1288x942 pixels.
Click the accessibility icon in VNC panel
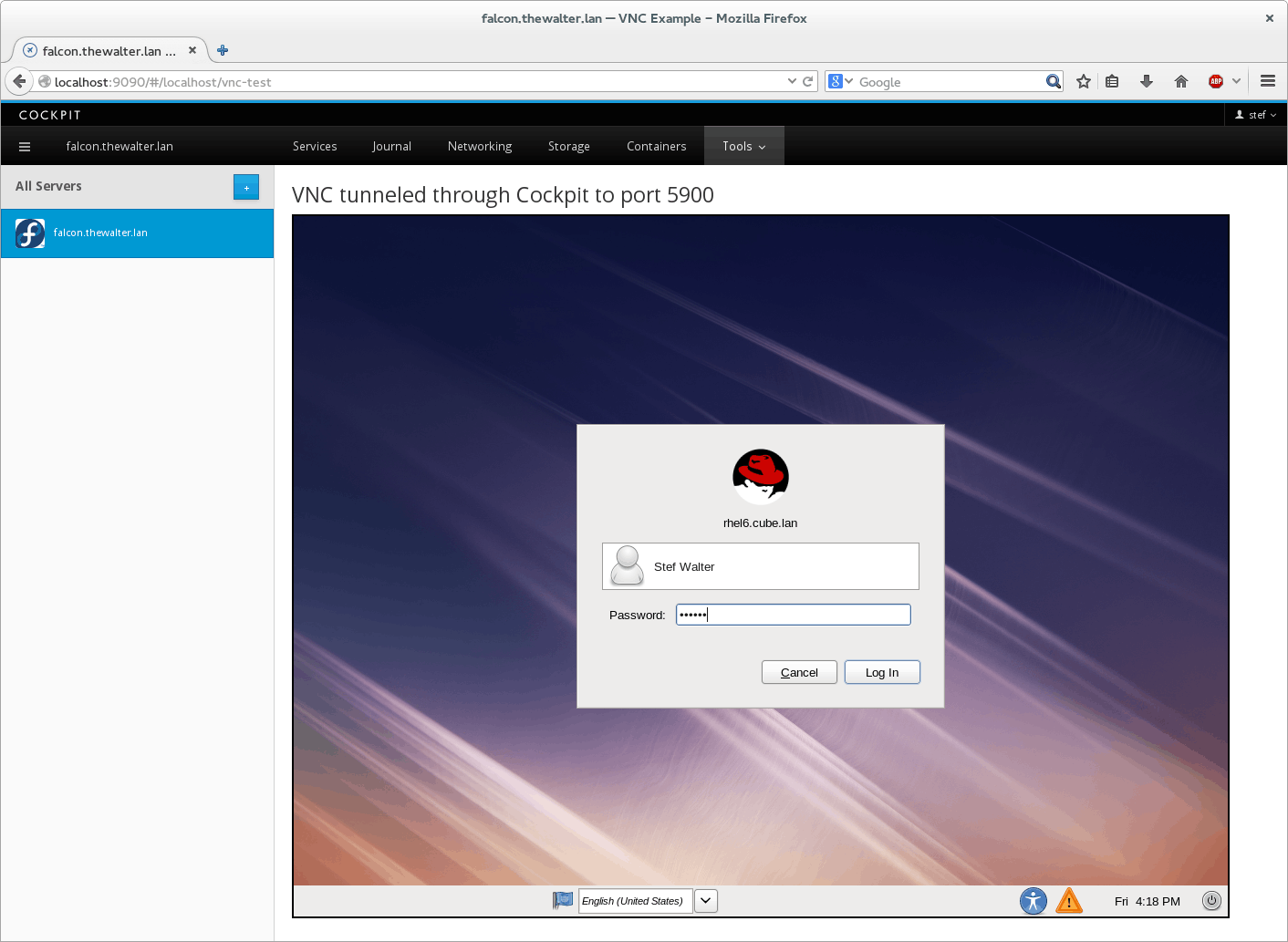[1033, 901]
